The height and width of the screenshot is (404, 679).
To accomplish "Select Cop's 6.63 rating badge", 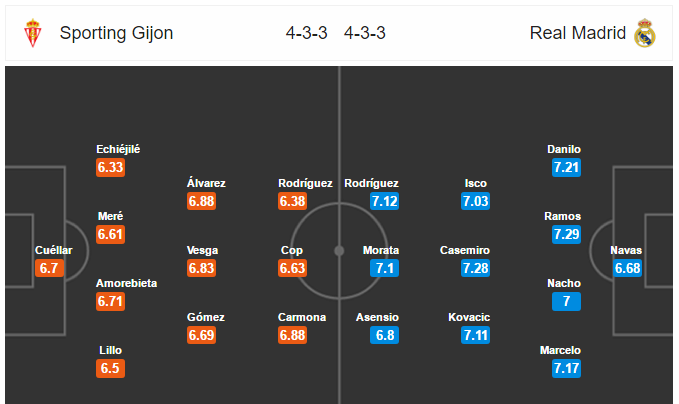I will coord(292,268).
